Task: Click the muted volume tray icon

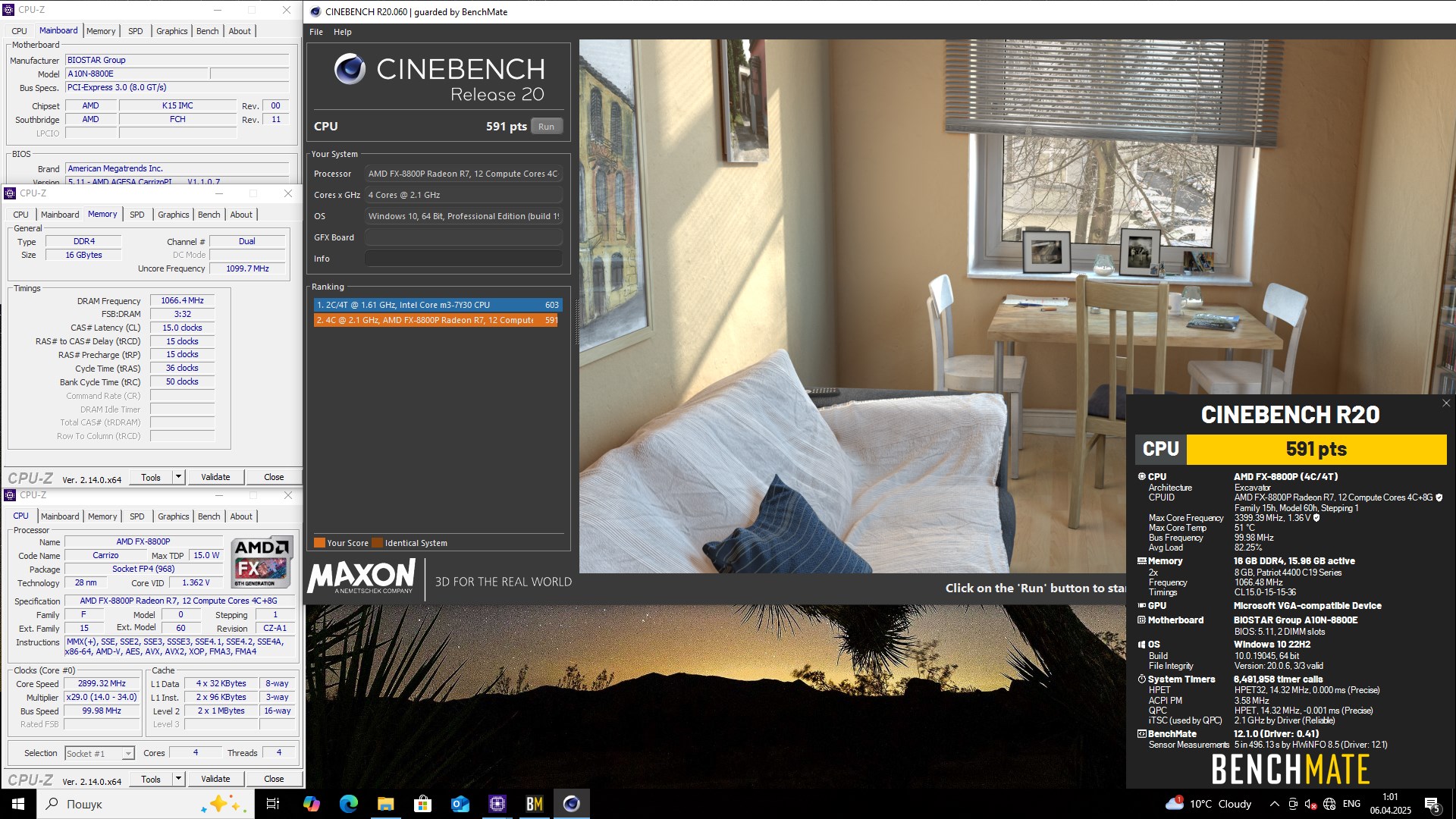Action: [1310, 804]
